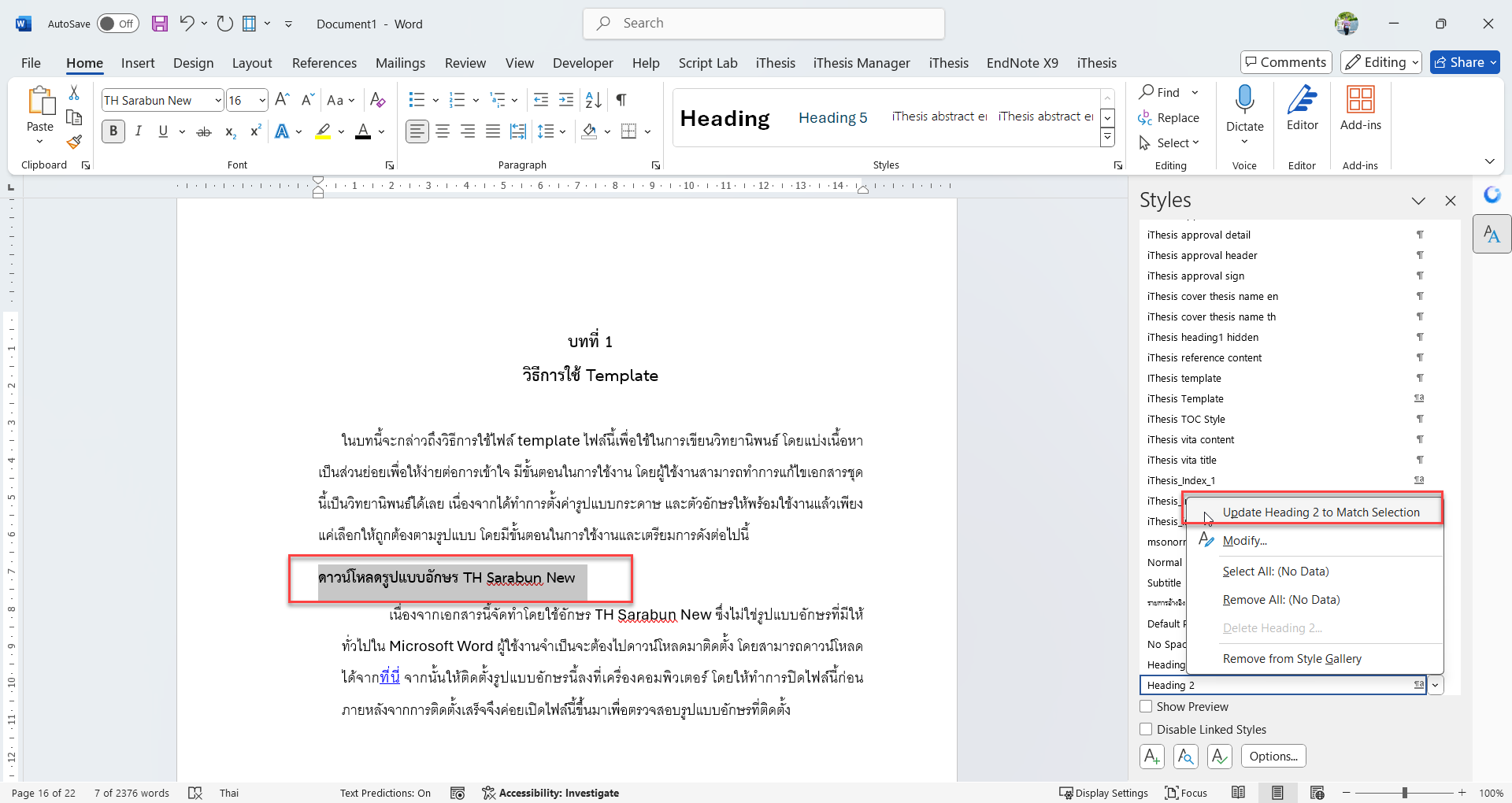Click the Options button in Styles pane
This screenshot has width=1512, height=803.
point(1273,757)
